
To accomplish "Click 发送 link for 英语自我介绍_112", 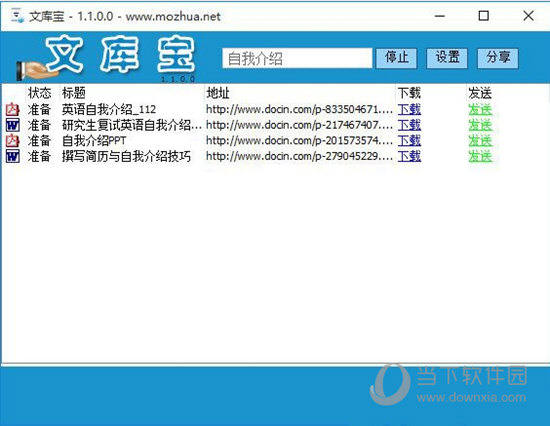I will click(x=480, y=109).
